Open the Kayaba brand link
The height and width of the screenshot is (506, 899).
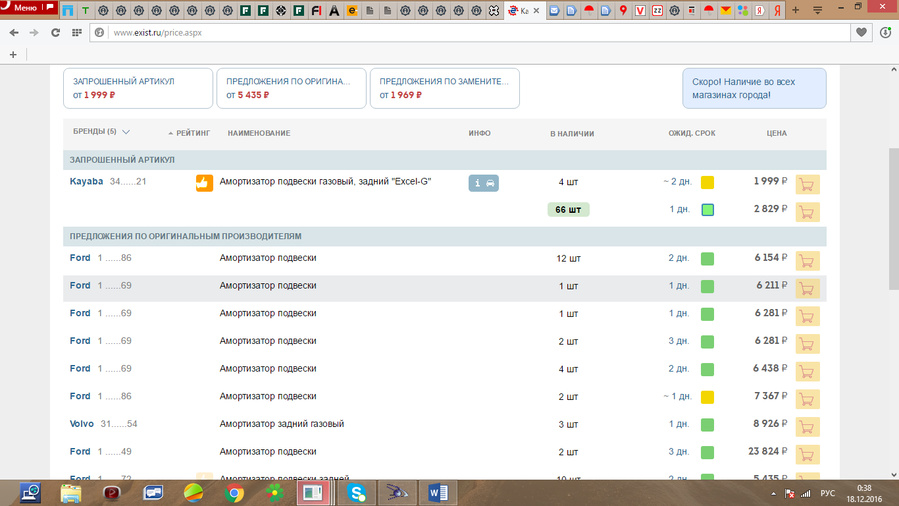coord(86,181)
